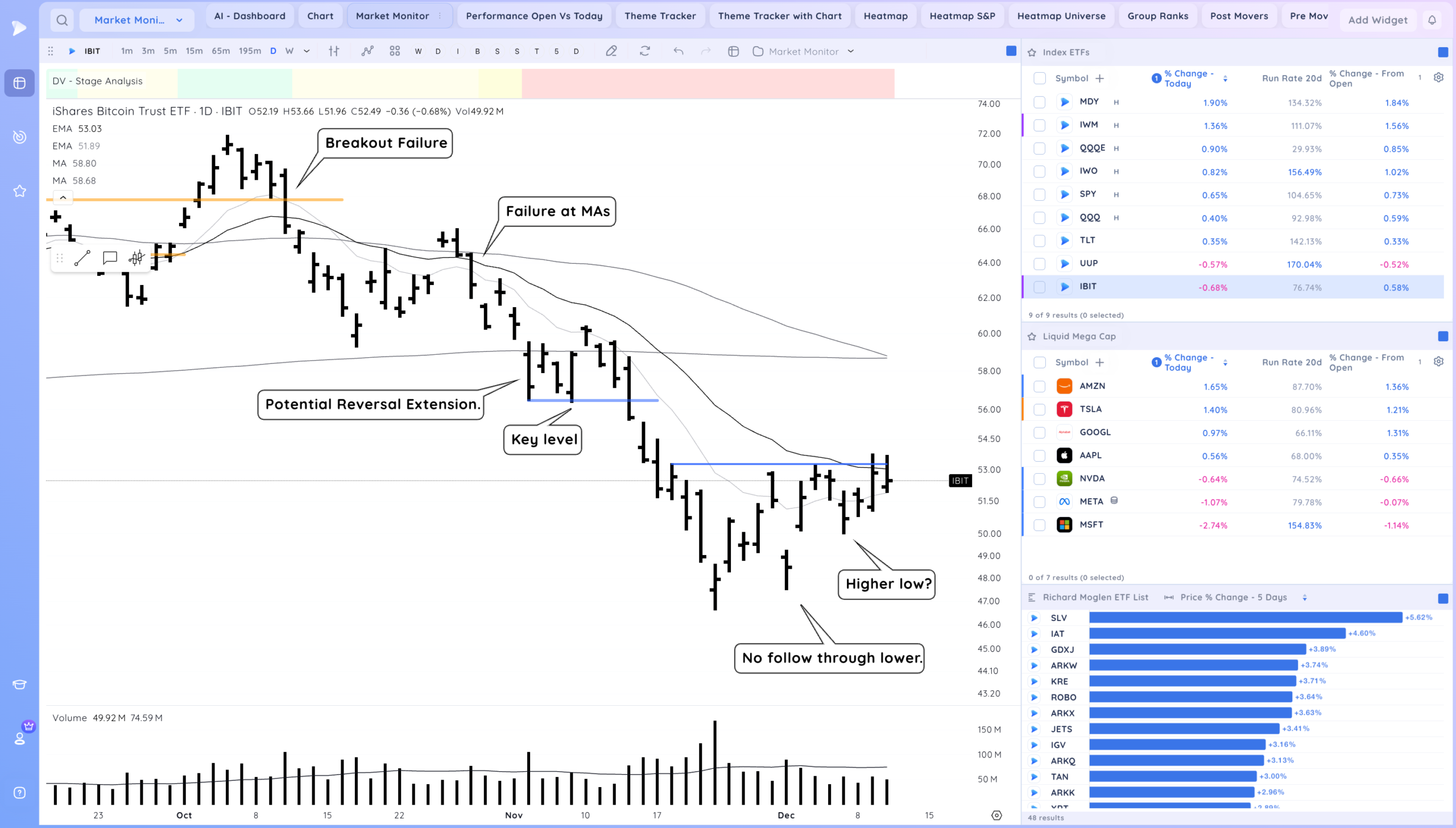The image size is (1456, 828).
Task: Toggle select-all checkbox in Liquid Mega Cap
Action: pos(1039,362)
